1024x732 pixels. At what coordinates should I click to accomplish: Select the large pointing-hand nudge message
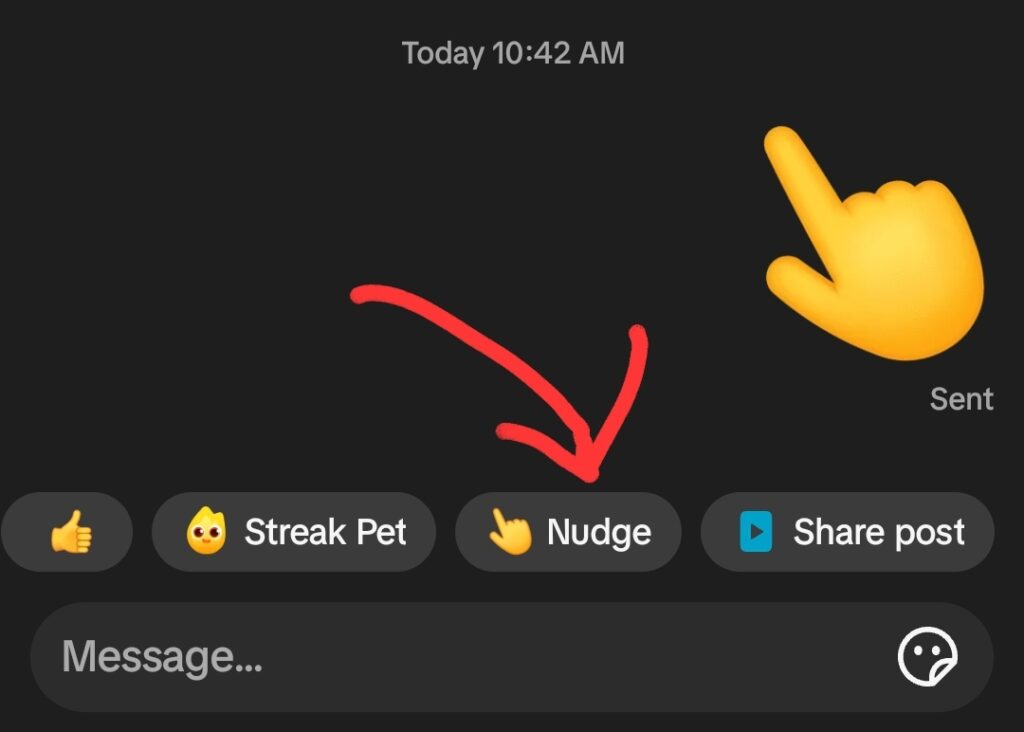pyautogui.click(x=874, y=243)
